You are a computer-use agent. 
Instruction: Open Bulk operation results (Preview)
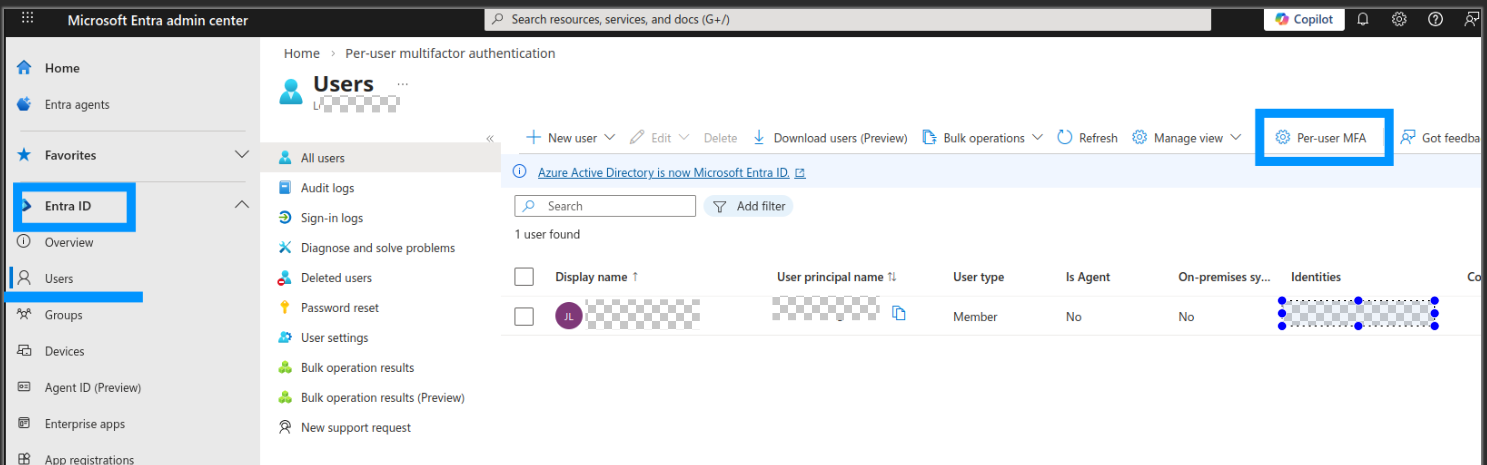(381, 398)
